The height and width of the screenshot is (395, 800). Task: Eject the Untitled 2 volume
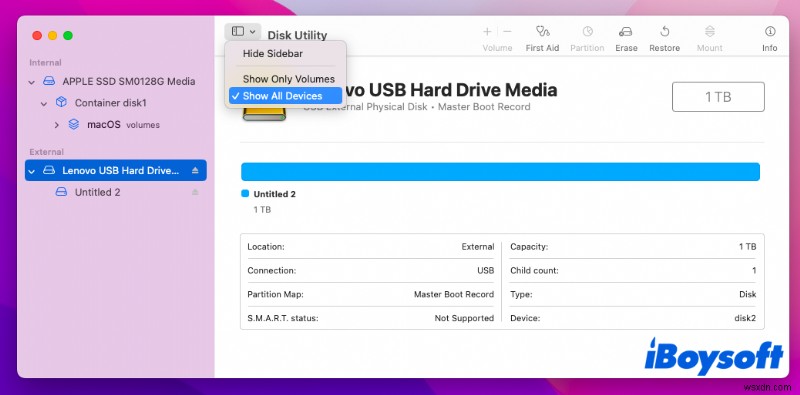pos(195,192)
